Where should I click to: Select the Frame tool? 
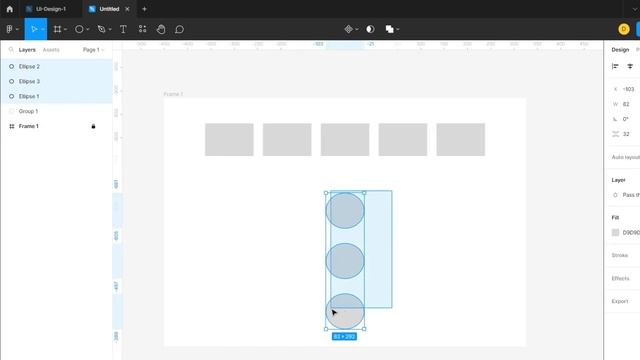pos(58,29)
